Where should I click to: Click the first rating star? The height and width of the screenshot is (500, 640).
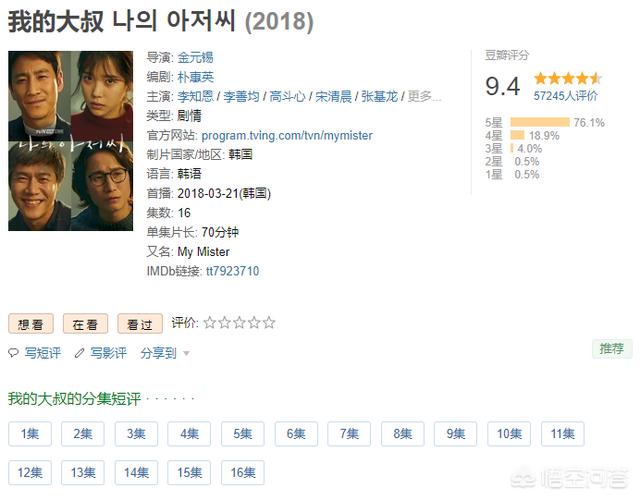210,323
